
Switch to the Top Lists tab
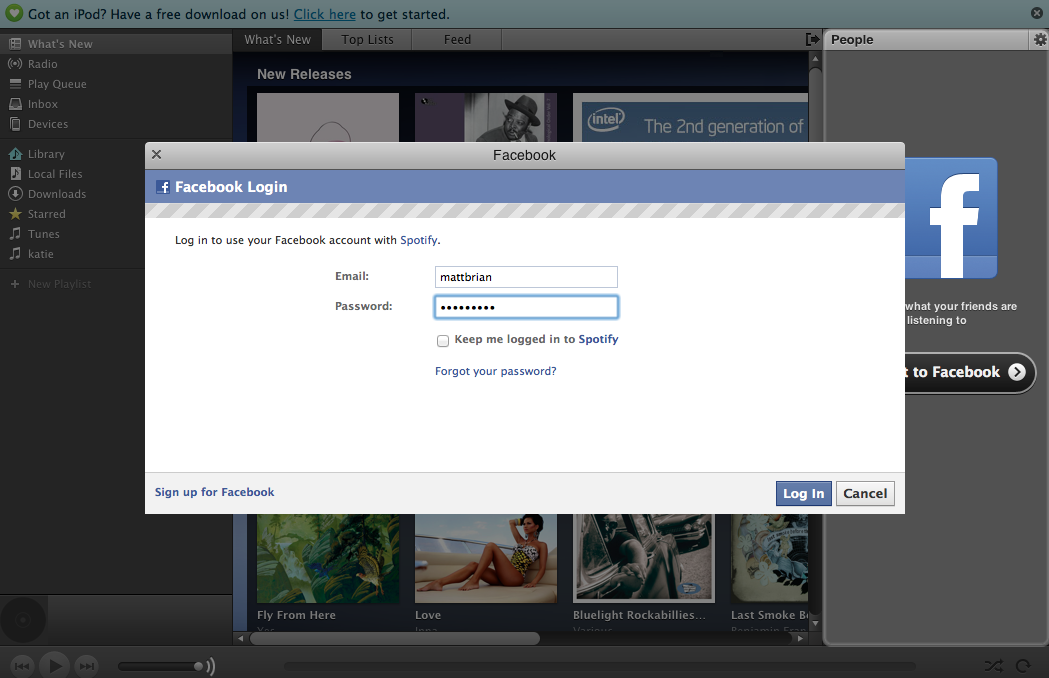367,39
